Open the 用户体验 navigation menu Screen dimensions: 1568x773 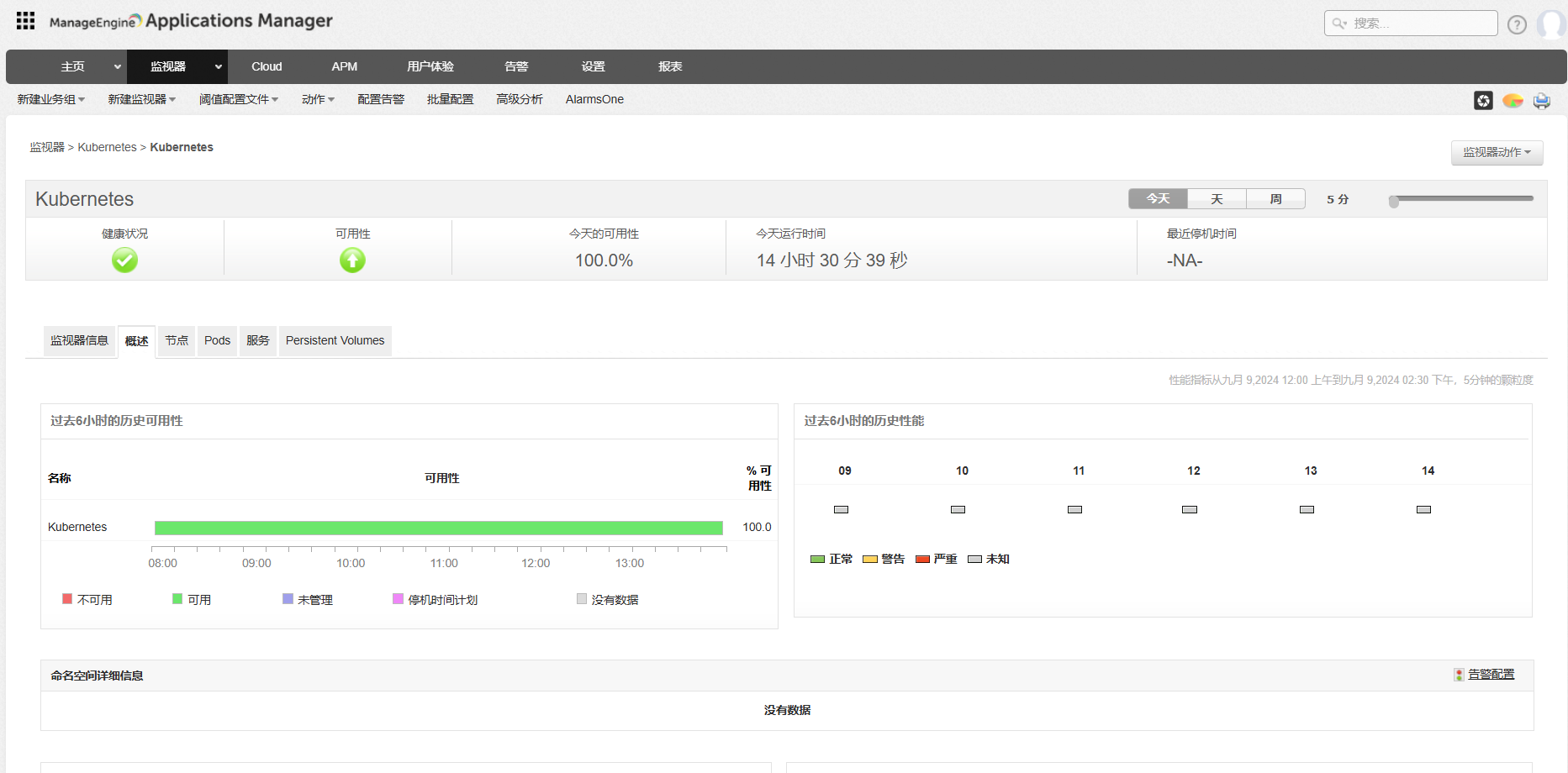click(x=430, y=66)
